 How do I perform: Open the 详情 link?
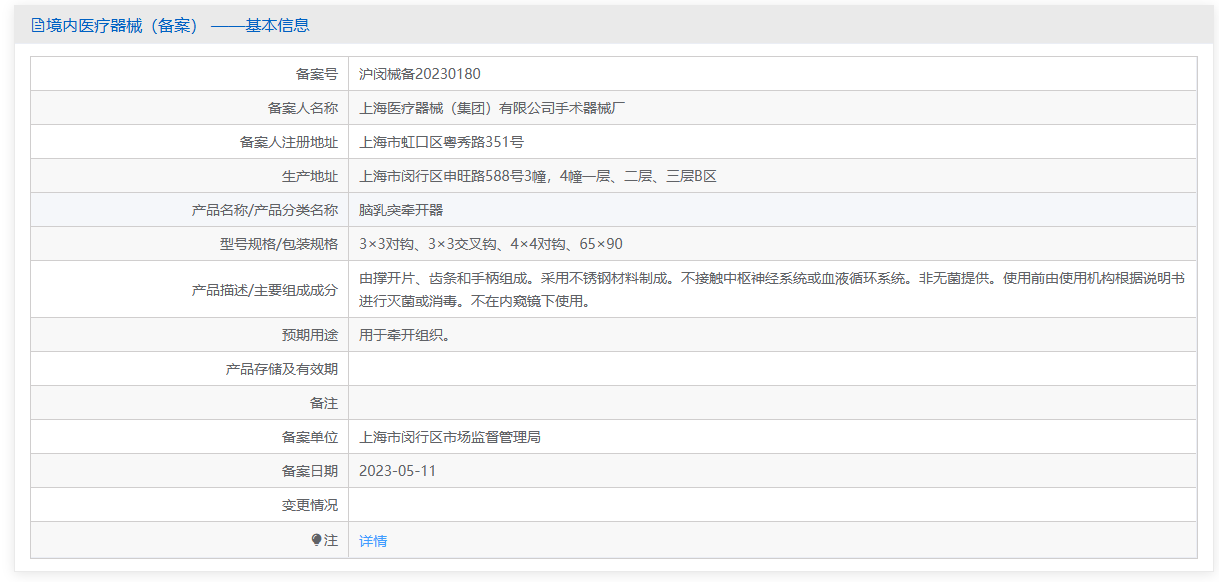(373, 541)
